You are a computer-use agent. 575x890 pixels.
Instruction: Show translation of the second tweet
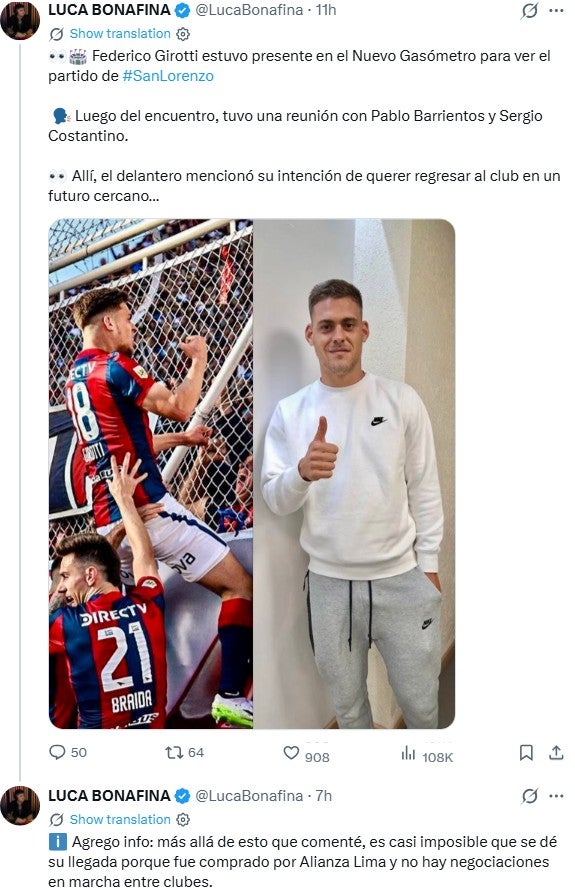click(120, 820)
